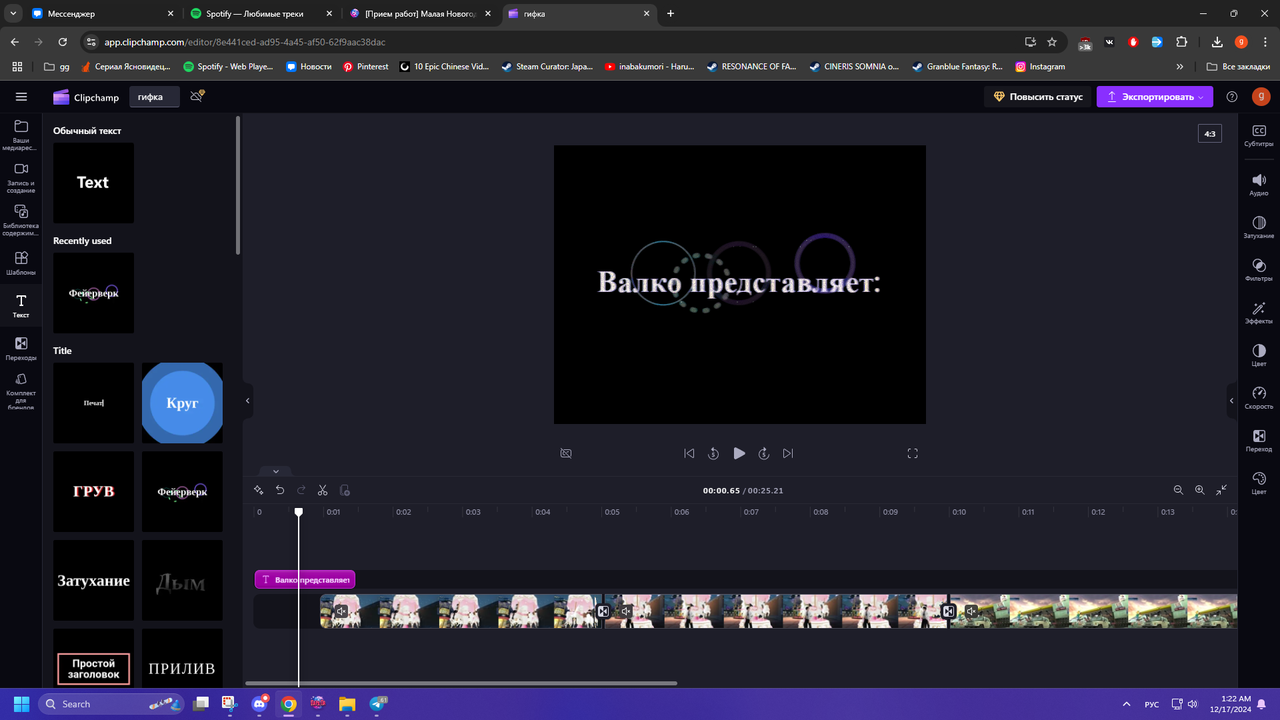Screen dimensions: 1280x720
Task: Mute audio on the last timeline clip
Action: 970,611
